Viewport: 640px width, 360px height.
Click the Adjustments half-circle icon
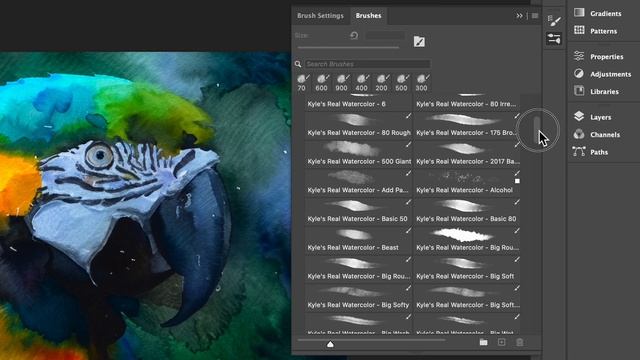(x=579, y=73)
